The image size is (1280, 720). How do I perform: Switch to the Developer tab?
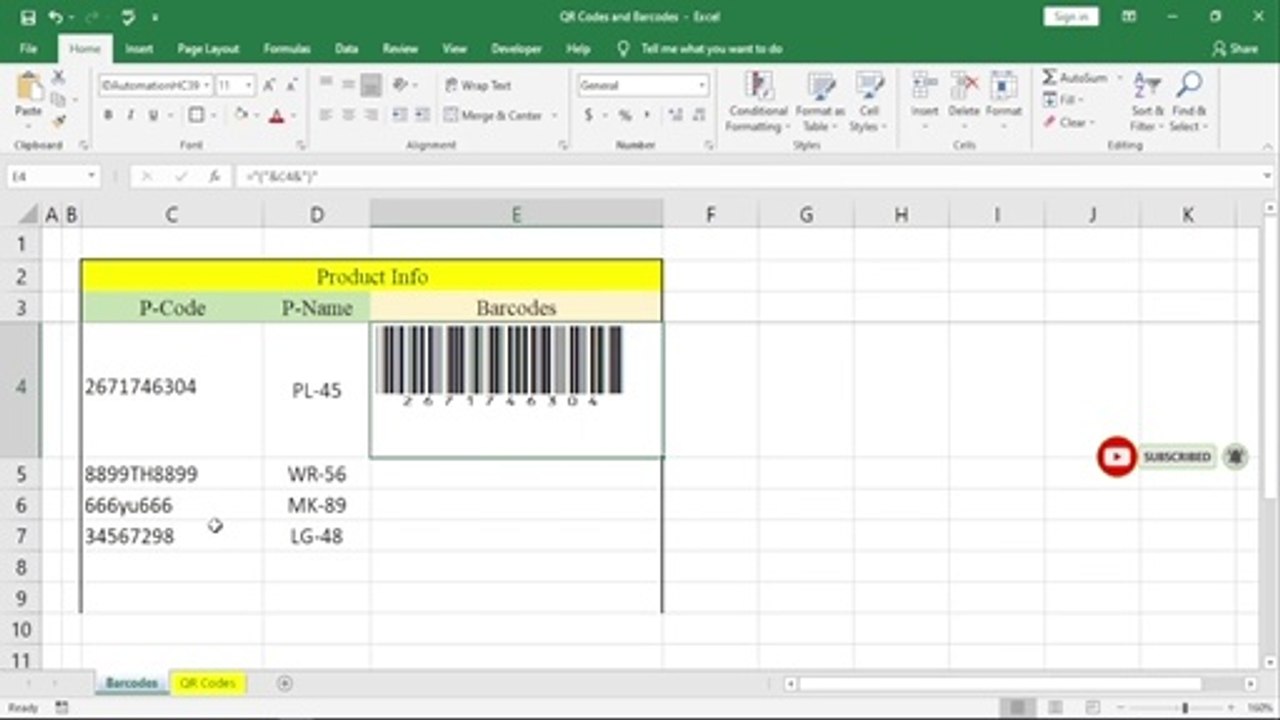516,49
